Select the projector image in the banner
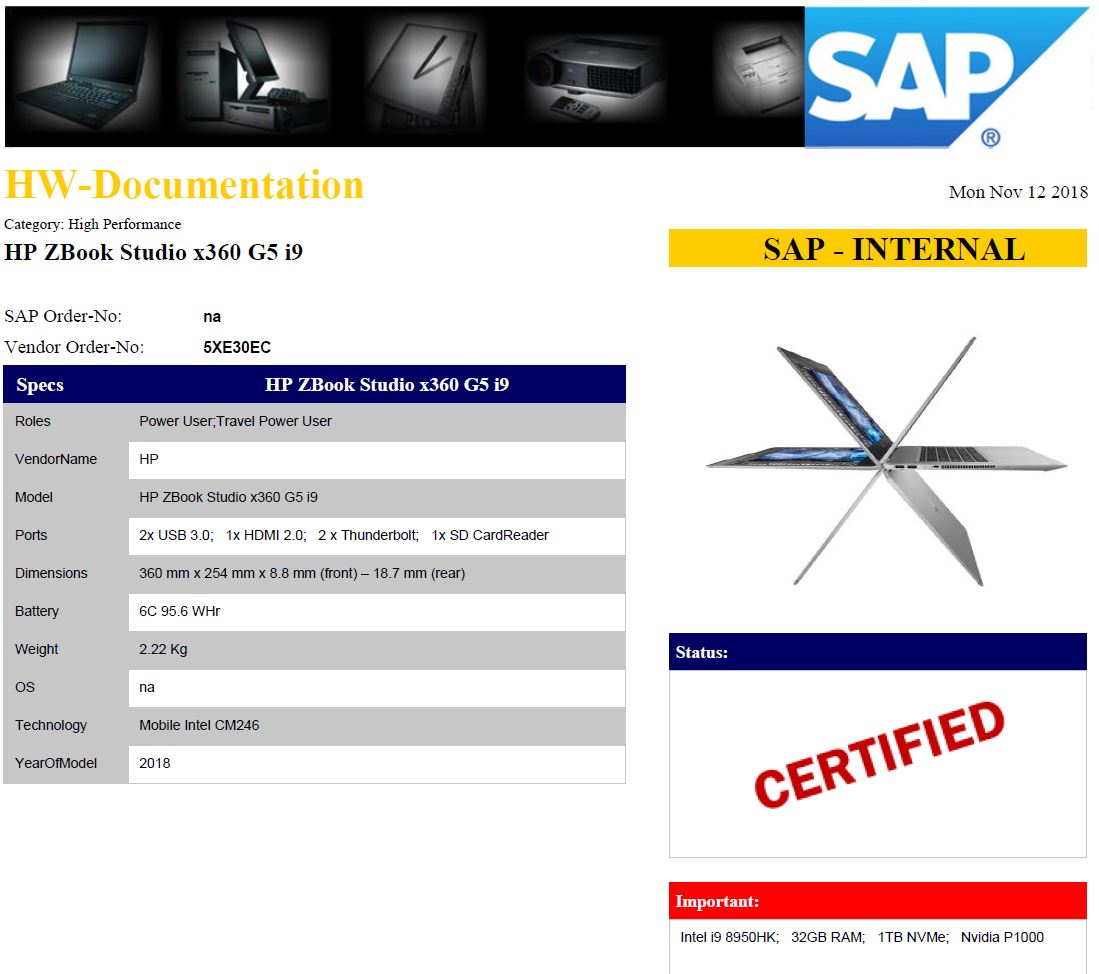This screenshot has height=974, width=1099. (x=594, y=77)
